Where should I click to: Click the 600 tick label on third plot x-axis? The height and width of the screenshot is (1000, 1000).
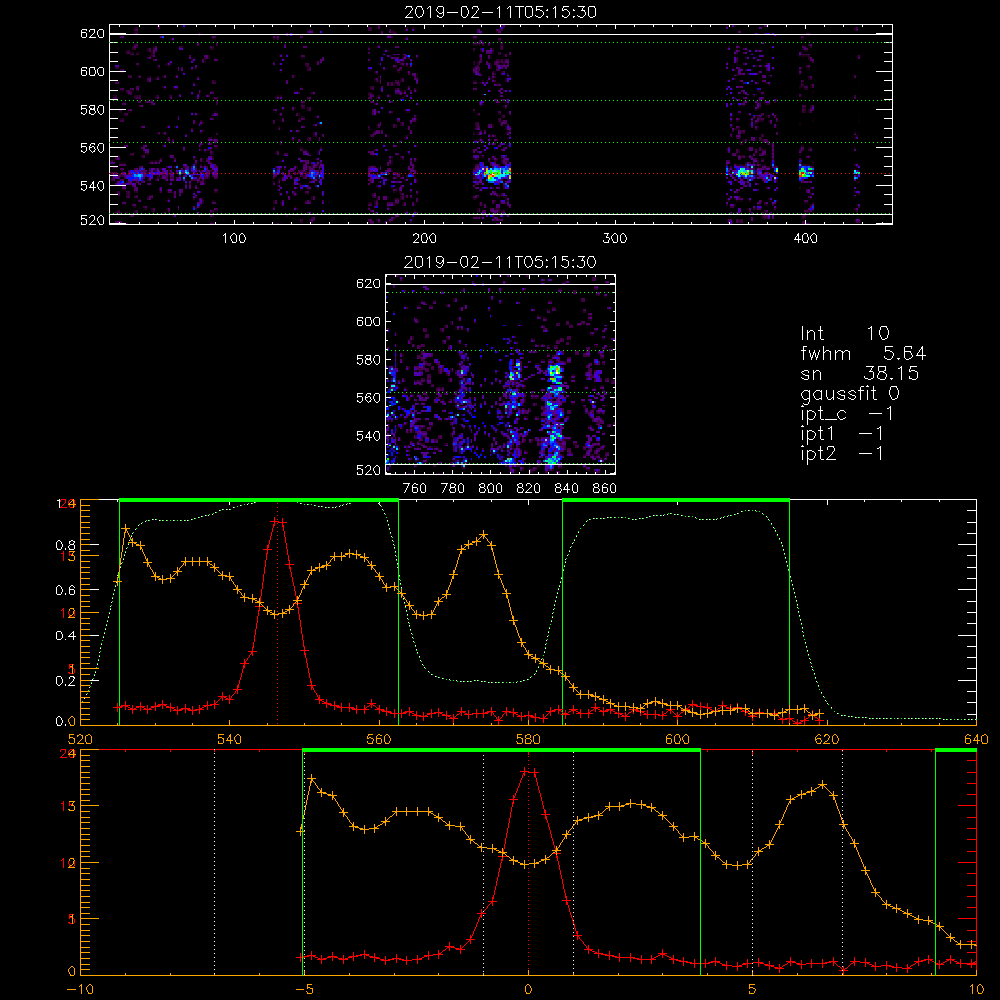click(x=677, y=740)
